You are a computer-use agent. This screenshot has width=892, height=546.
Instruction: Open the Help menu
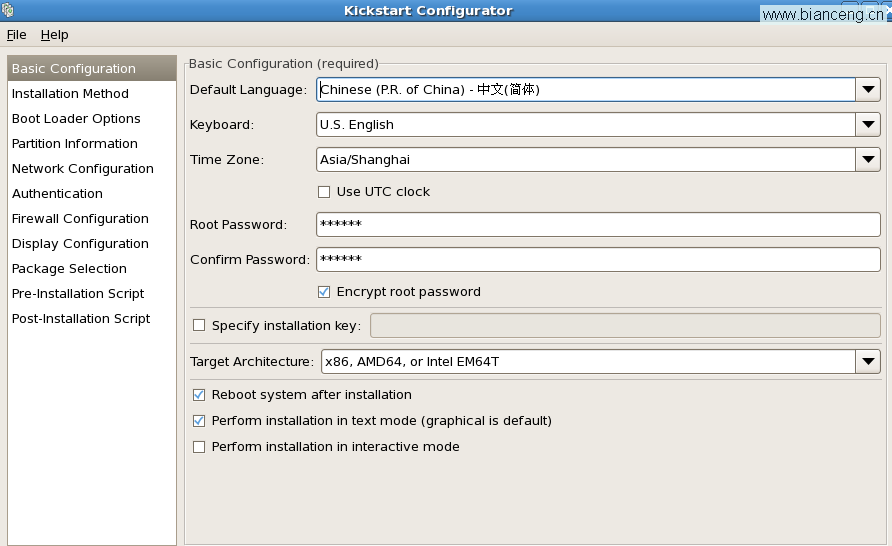(x=55, y=35)
